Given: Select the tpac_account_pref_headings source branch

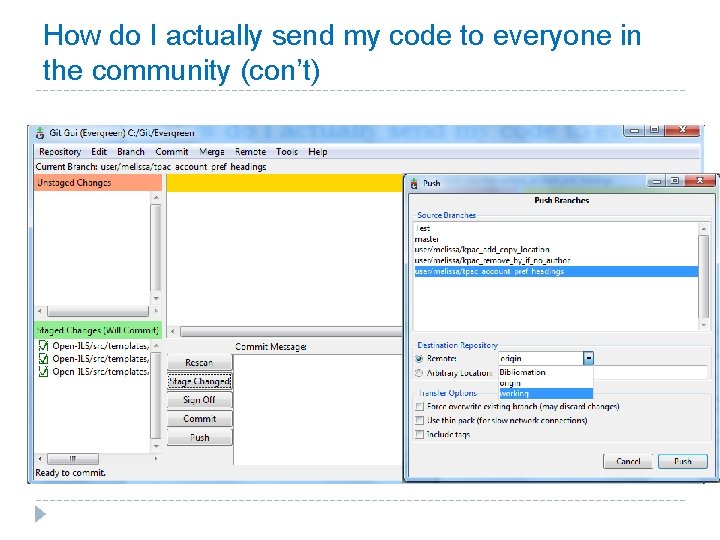Looking at the screenshot, I should coord(556,271).
